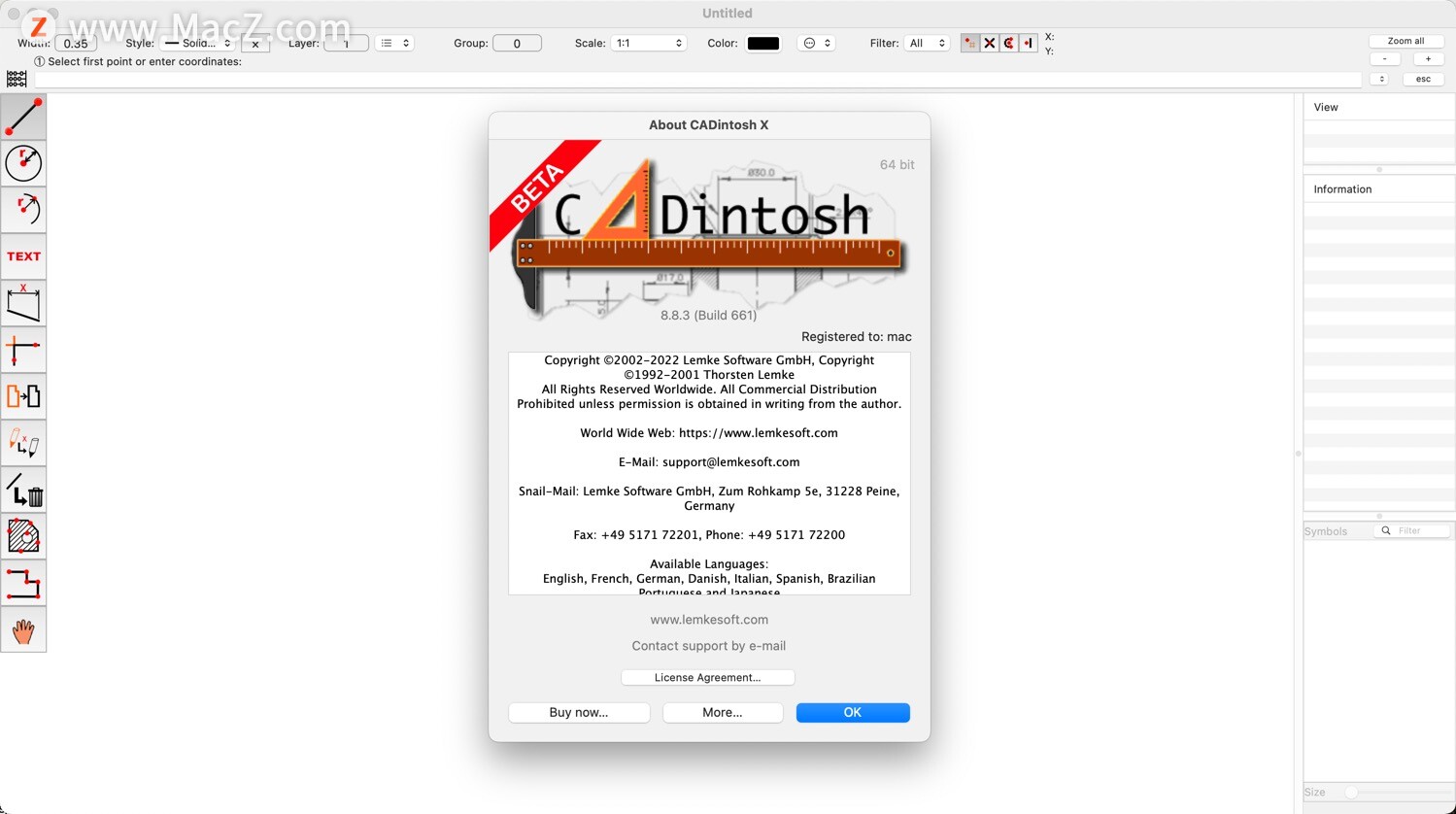The height and width of the screenshot is (814, 1456).
Task: Open the Layer list dropdown
Action: coord(395,43)
